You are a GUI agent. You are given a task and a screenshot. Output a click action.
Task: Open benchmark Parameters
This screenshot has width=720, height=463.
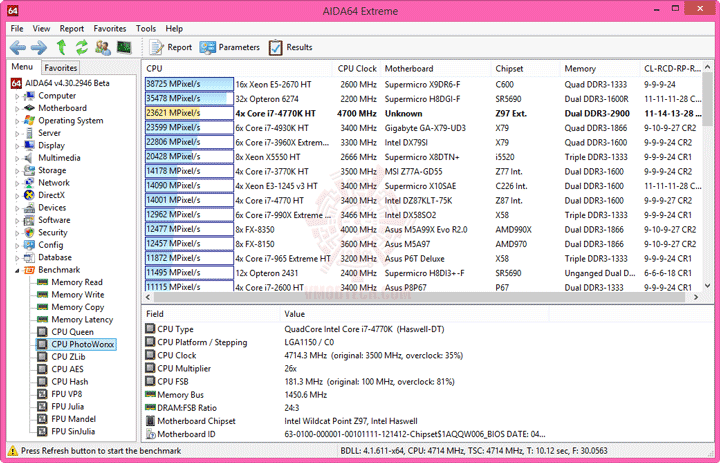[229, 47]
